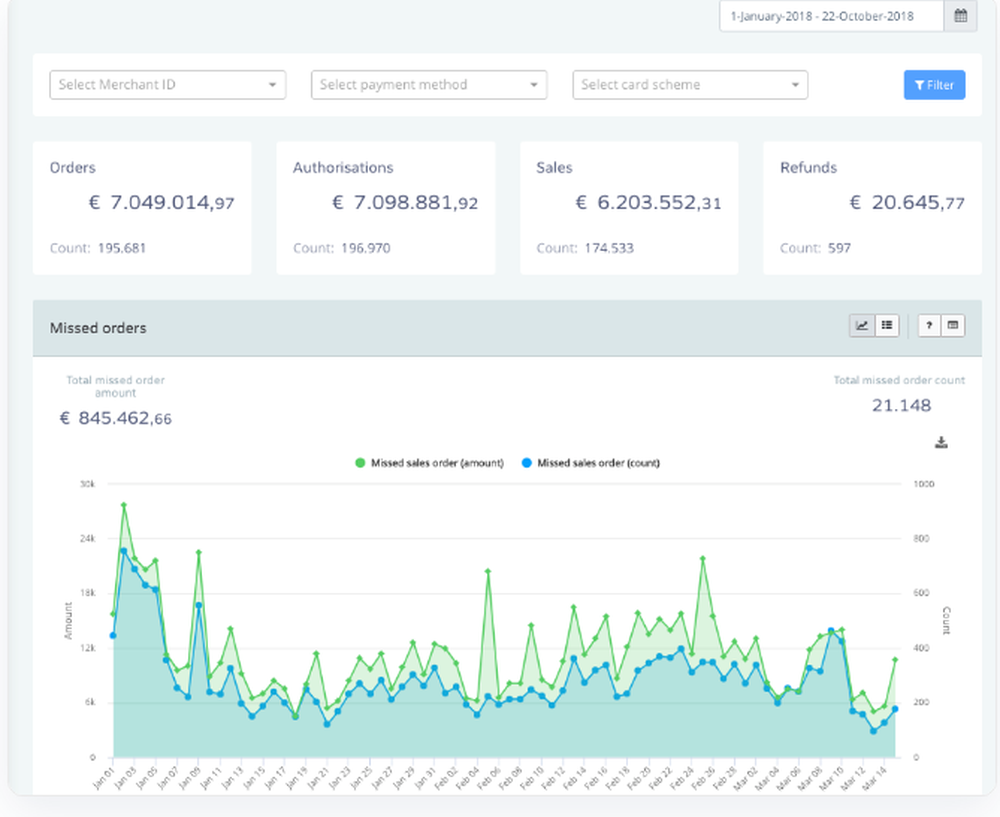1000x817 pixels.
Task: Click the Jan 01 date axis label
Action: 103,777
